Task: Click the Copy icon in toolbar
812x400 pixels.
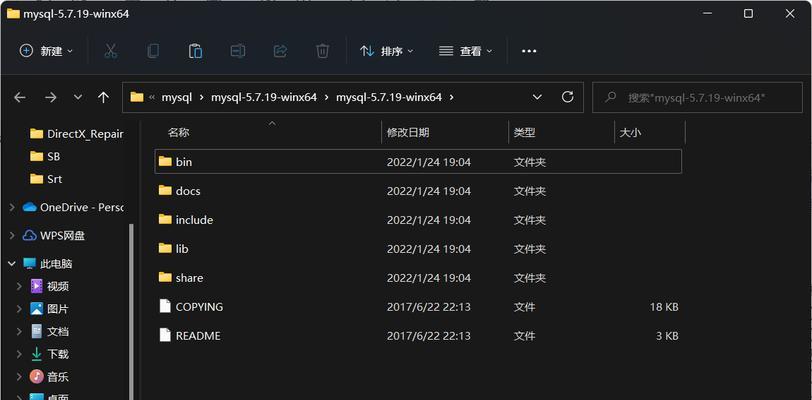Action: (x=153, y=51)
